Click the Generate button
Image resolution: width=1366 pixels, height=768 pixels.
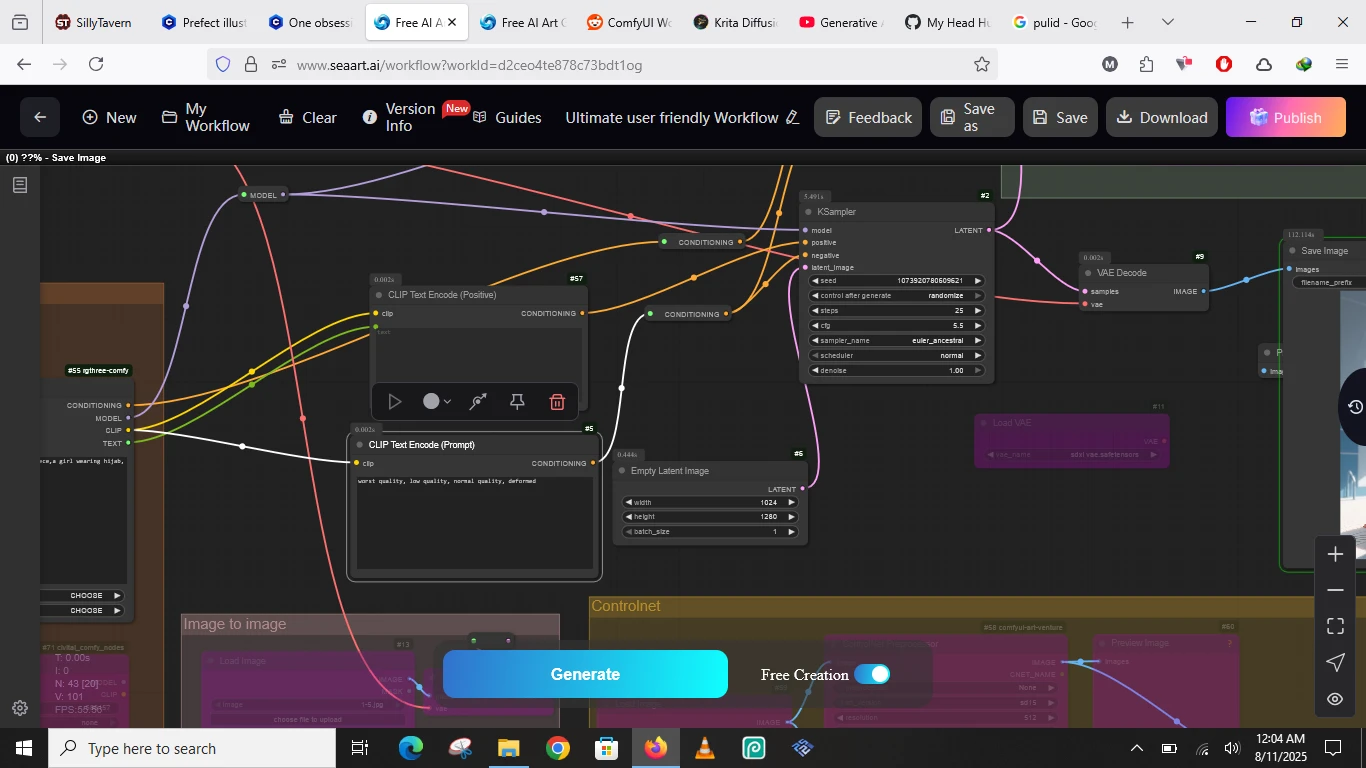click(585, 674)
